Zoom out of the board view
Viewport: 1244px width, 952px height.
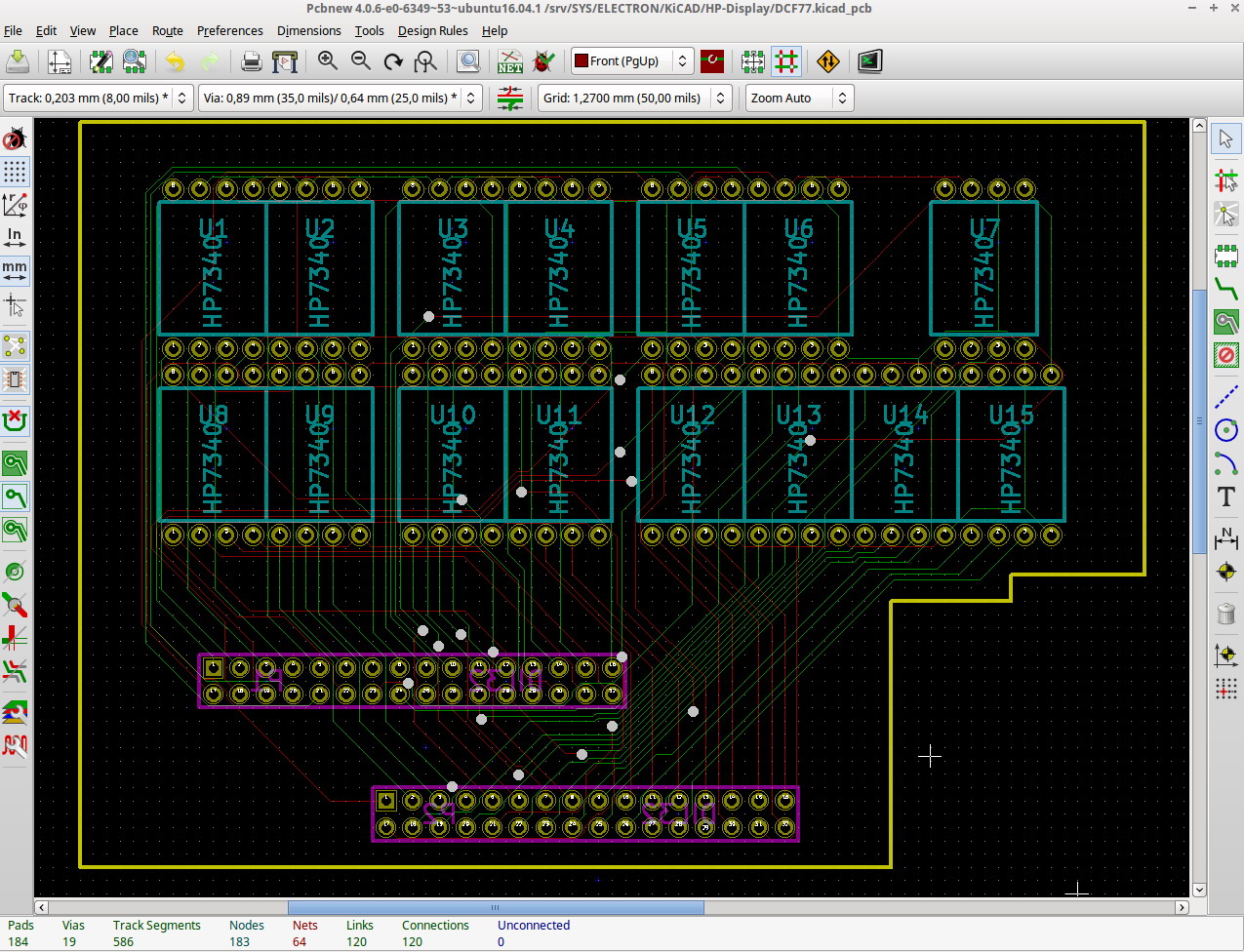[360, 61]
